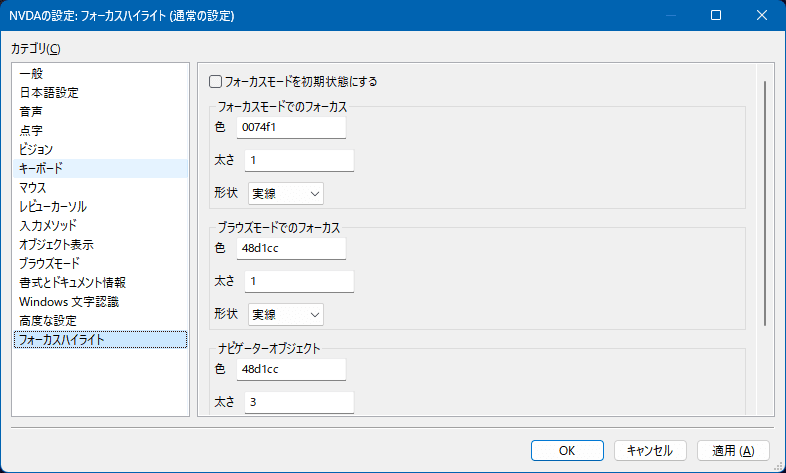This screenshot has height=473, width=786.
Task: Switch to 点字 category
Action: coord(31,130)
